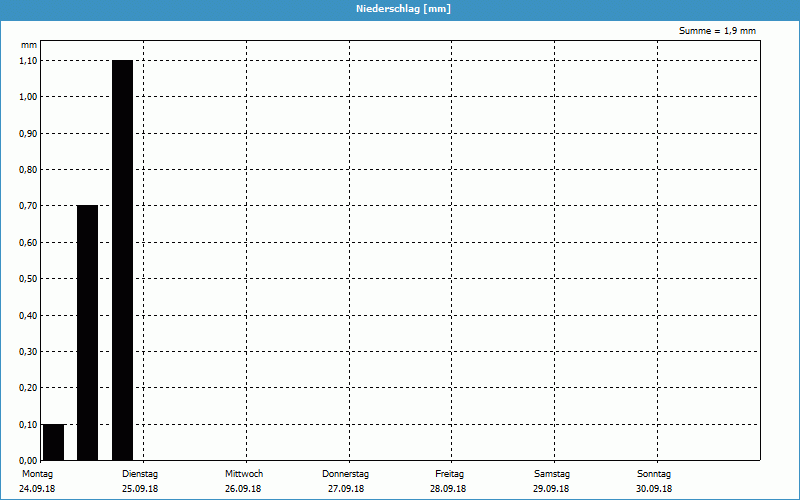Viewport: 800px width, 500px height.
Task: Click the Sonntag axis label
Action: tap(654, 474)
